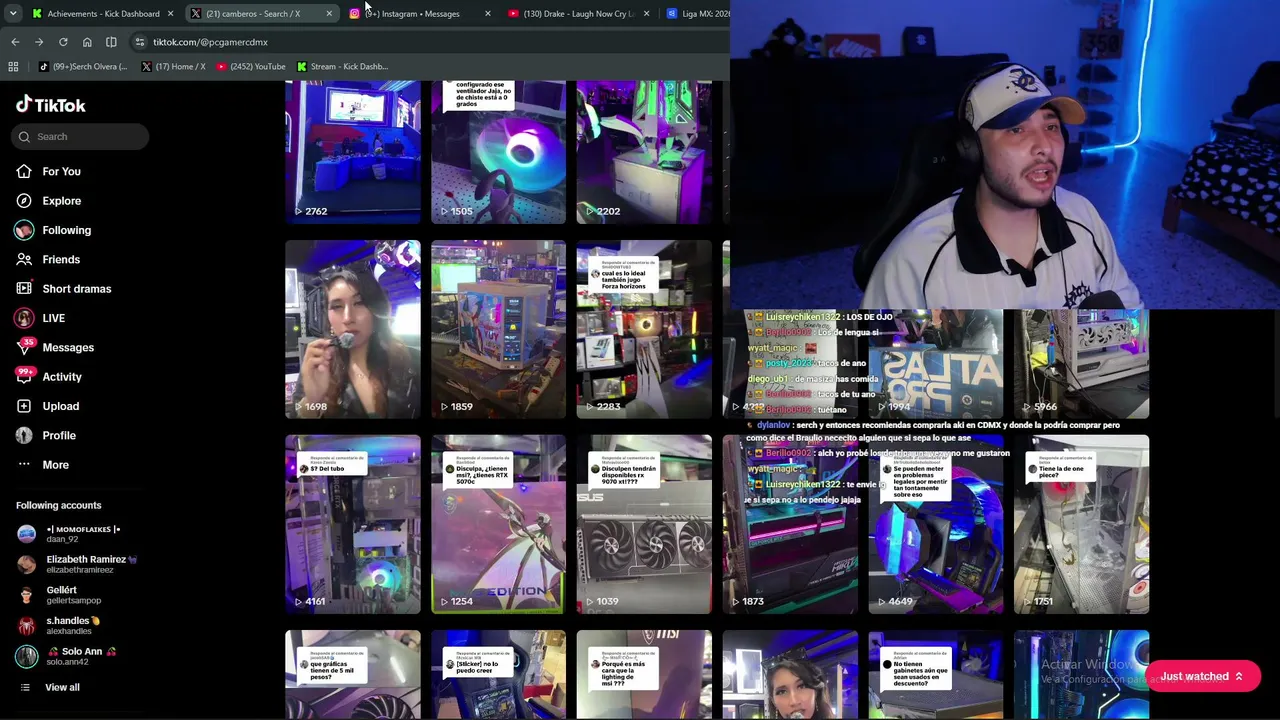Open the graphics card video with 1039 views
1280x720 pixels.
(x=644, y=524)
